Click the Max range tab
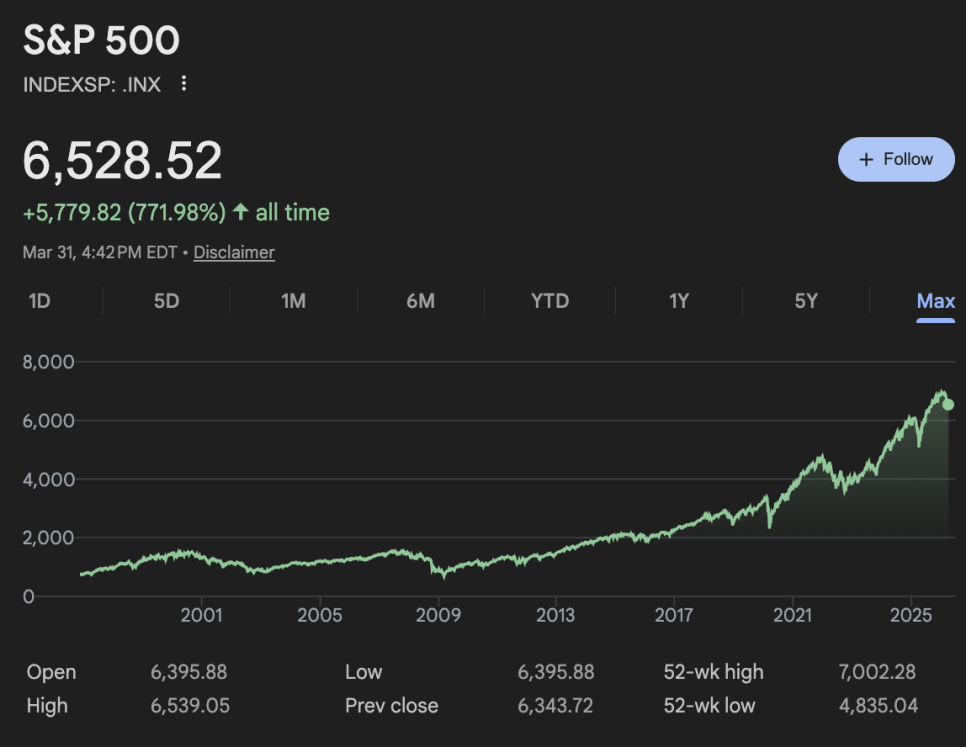Image resolution: width=966 pixels, height=747 pixels. coord(935,301)
